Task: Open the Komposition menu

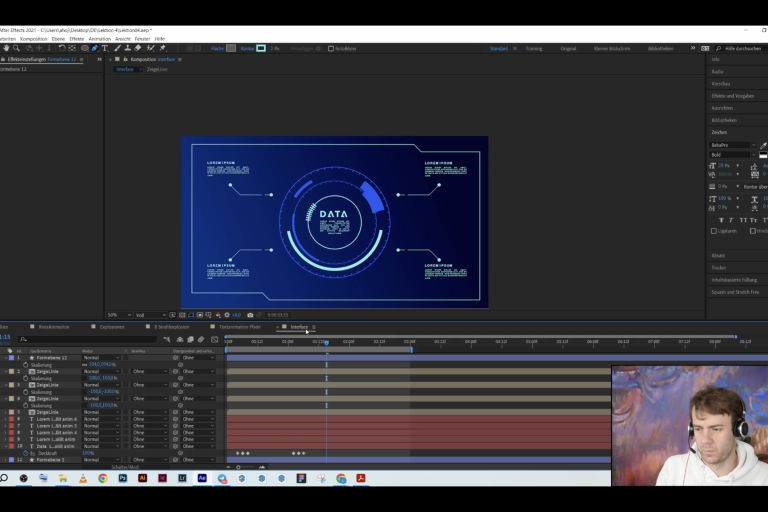Action: coord(34,38)
